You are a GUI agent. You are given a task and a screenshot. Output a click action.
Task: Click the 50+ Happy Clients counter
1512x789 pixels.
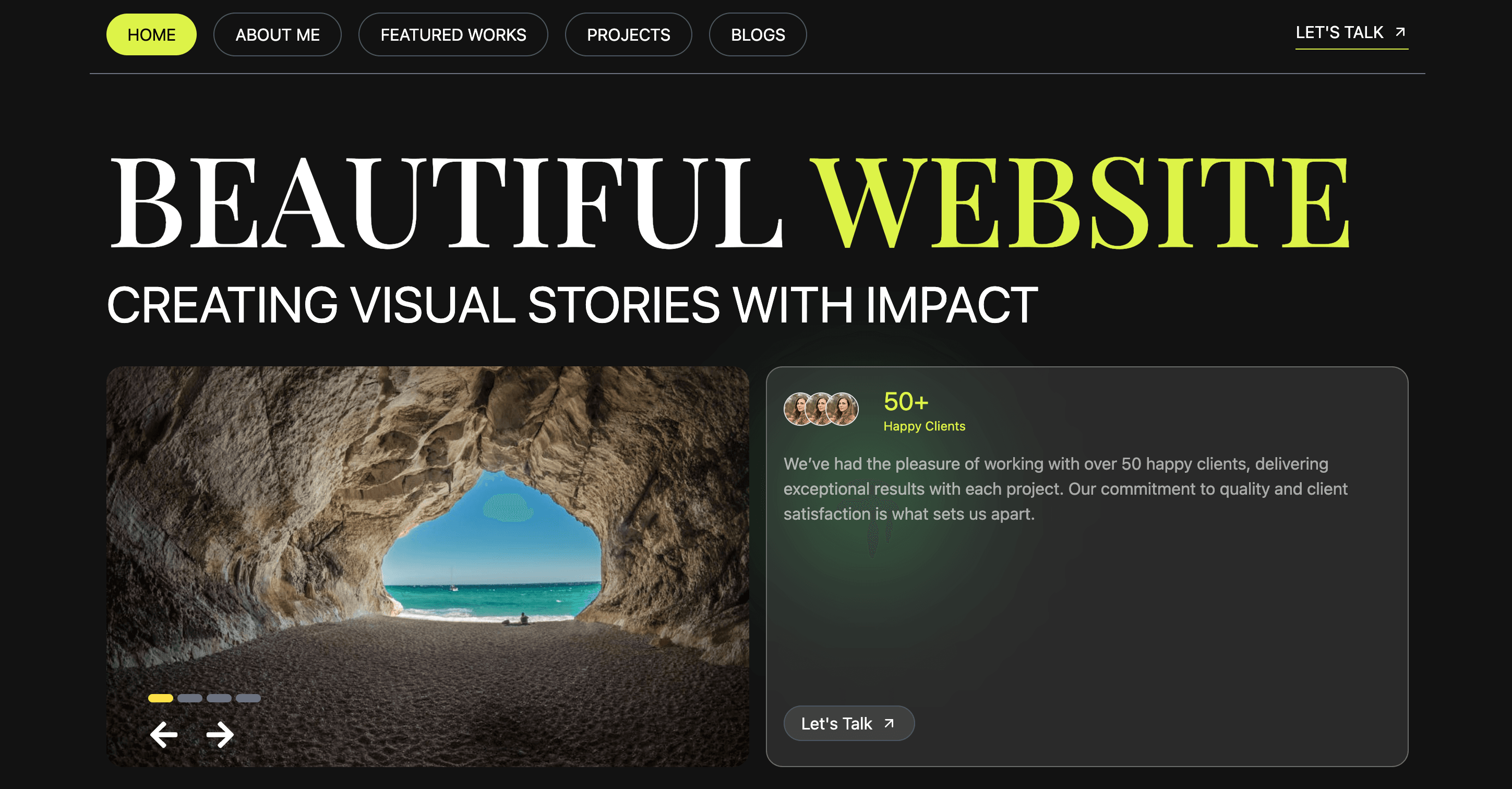pyautogui.click(x=924, y=411)
